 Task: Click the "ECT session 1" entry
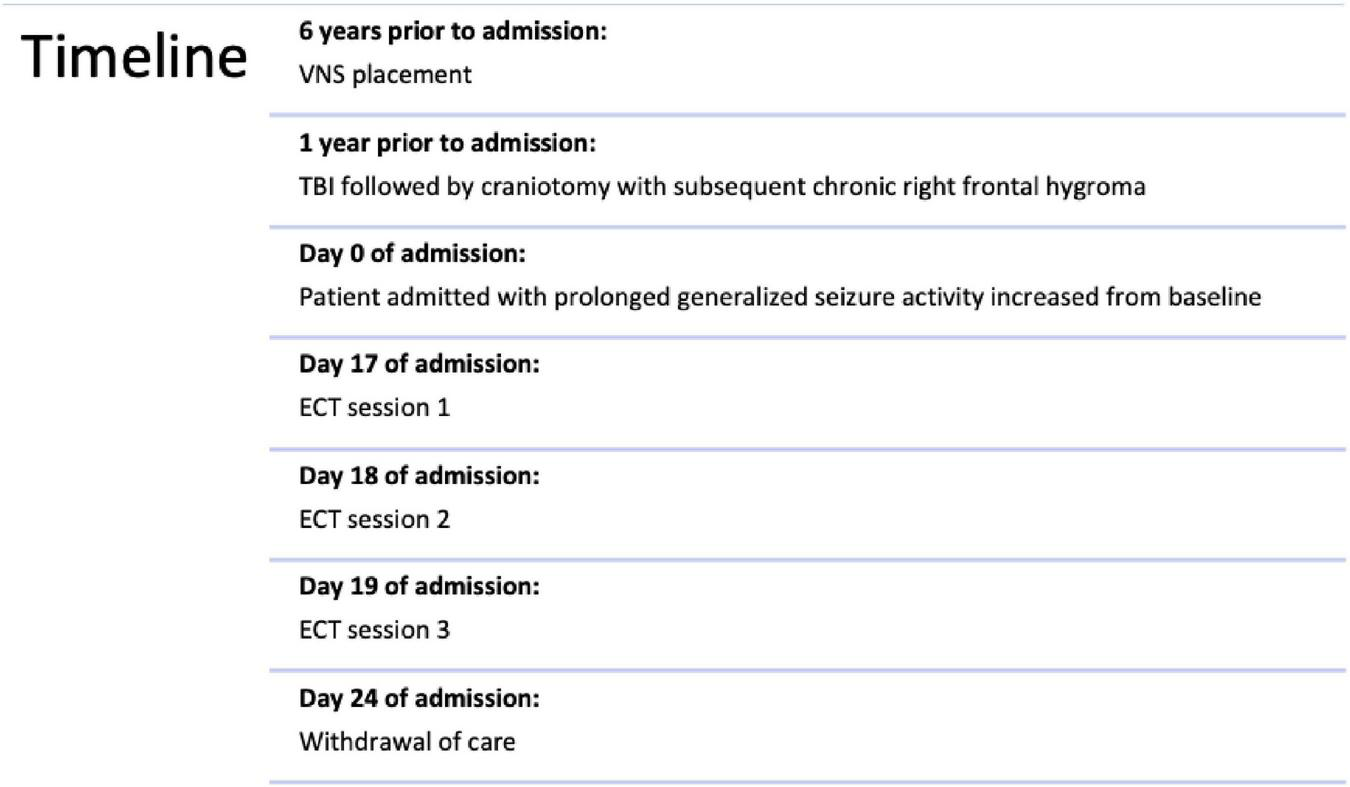375,408
